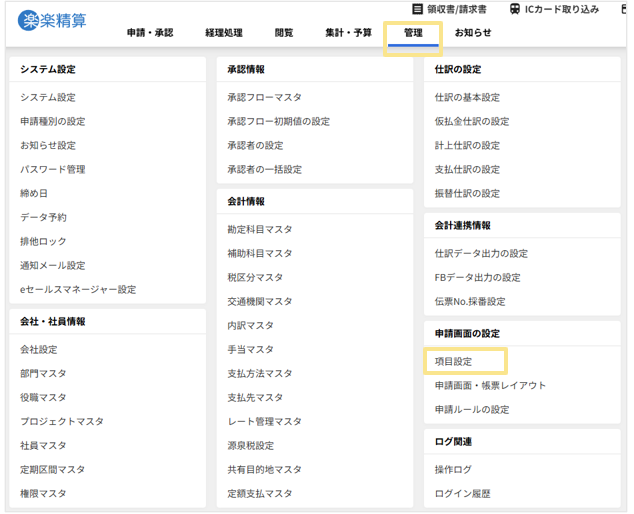Click 仕訳の基本設定 link

(x=467, y=97)
